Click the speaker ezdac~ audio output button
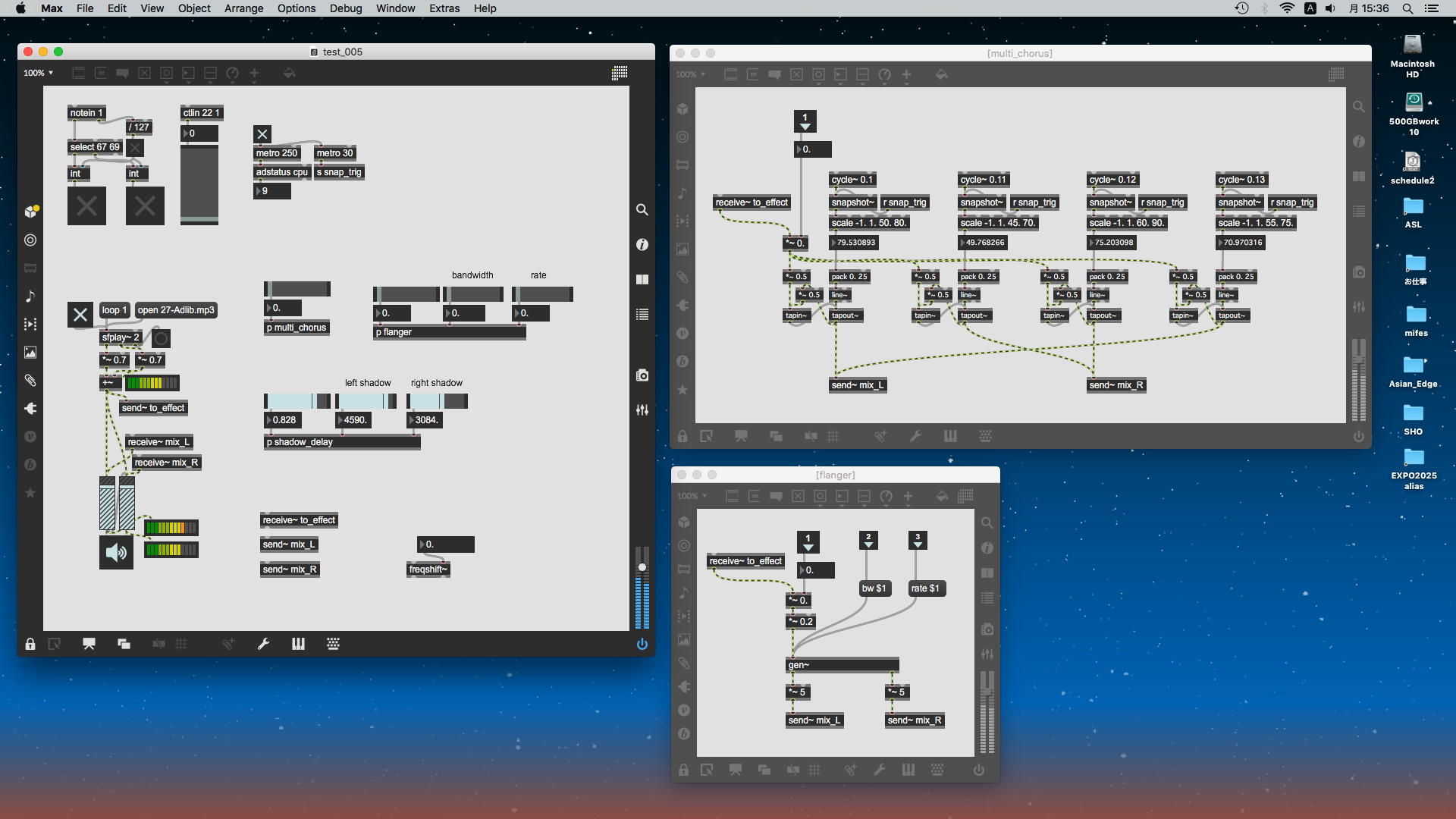The height and width of the screenshot is (819, 1456). coord(116,552)
